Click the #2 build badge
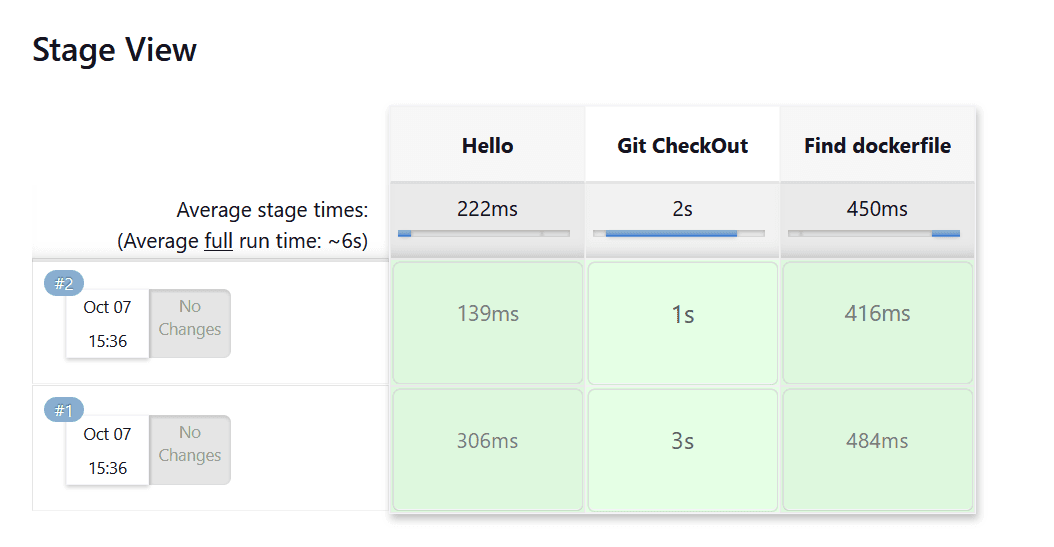The width and height of the screenshot is (1054, 547). click(x=64, y=283)
